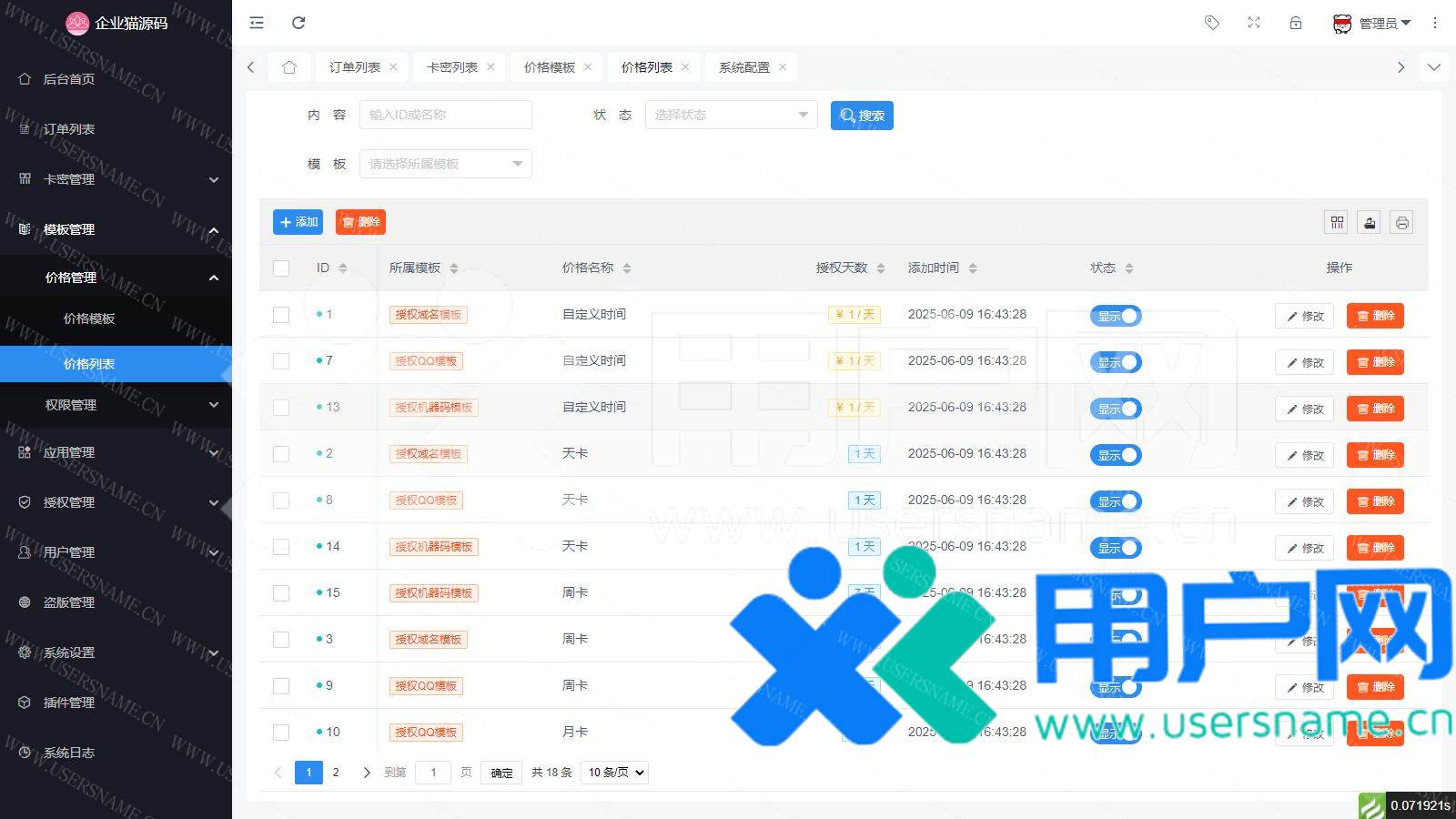Tick the checkbox for row ID 13
Screen dimensions: 1456x819
point(281,408)
